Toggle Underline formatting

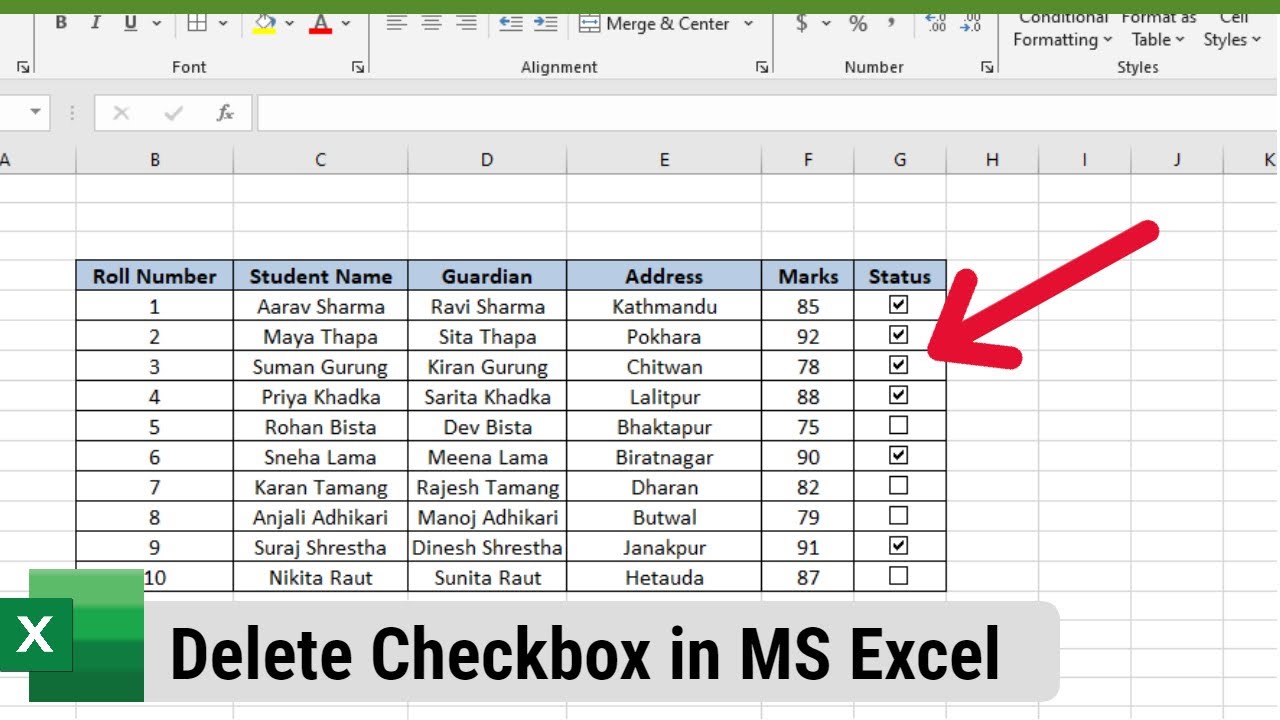[130, 22]
